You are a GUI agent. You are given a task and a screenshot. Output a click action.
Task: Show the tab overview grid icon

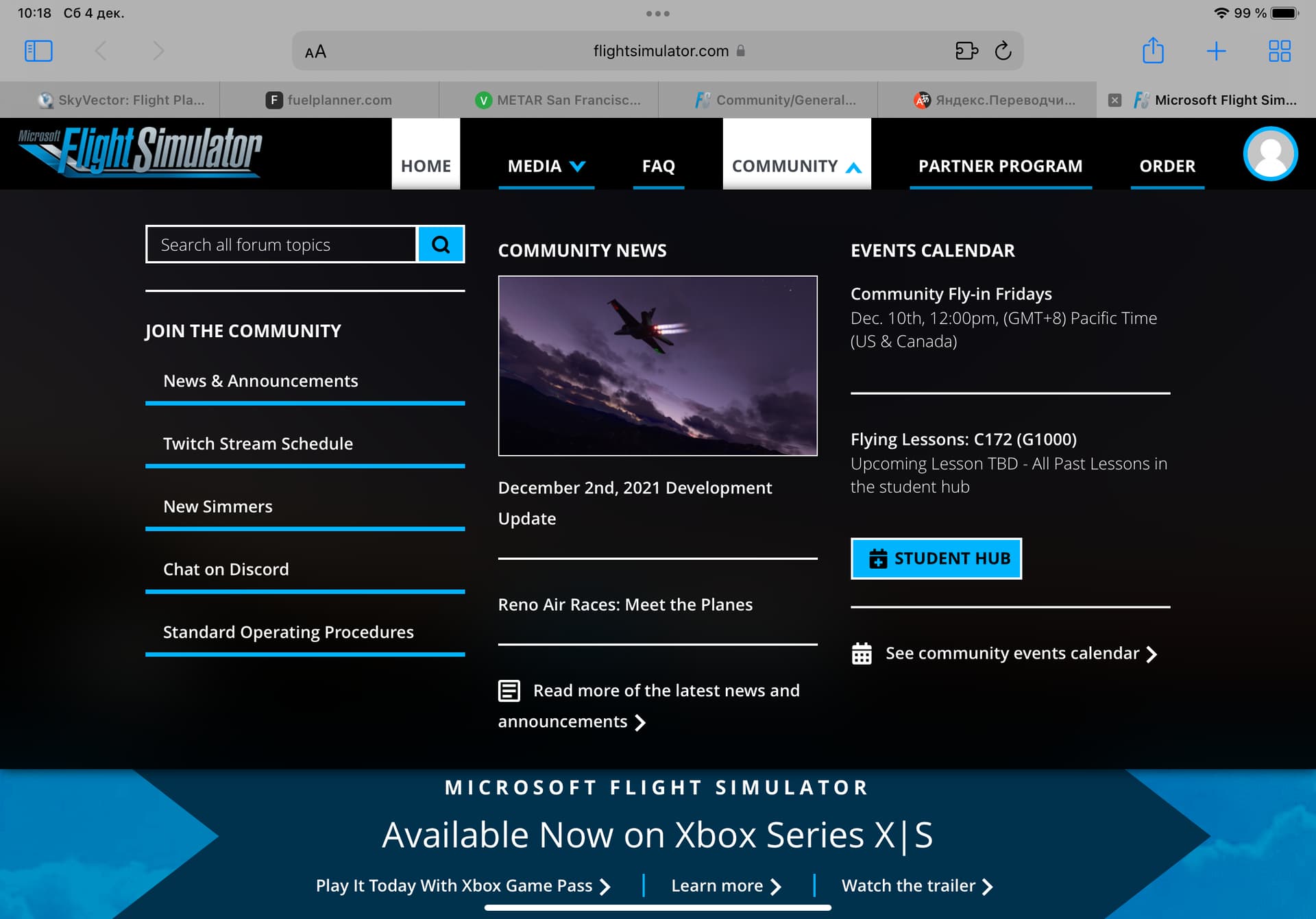pos(1279,51)
